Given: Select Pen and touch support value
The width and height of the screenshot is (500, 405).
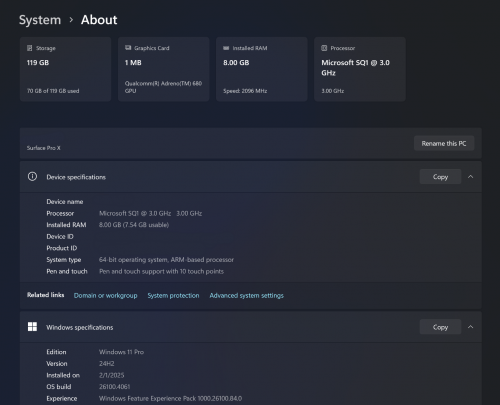Looking at the screenshot, I should point(161,271).
